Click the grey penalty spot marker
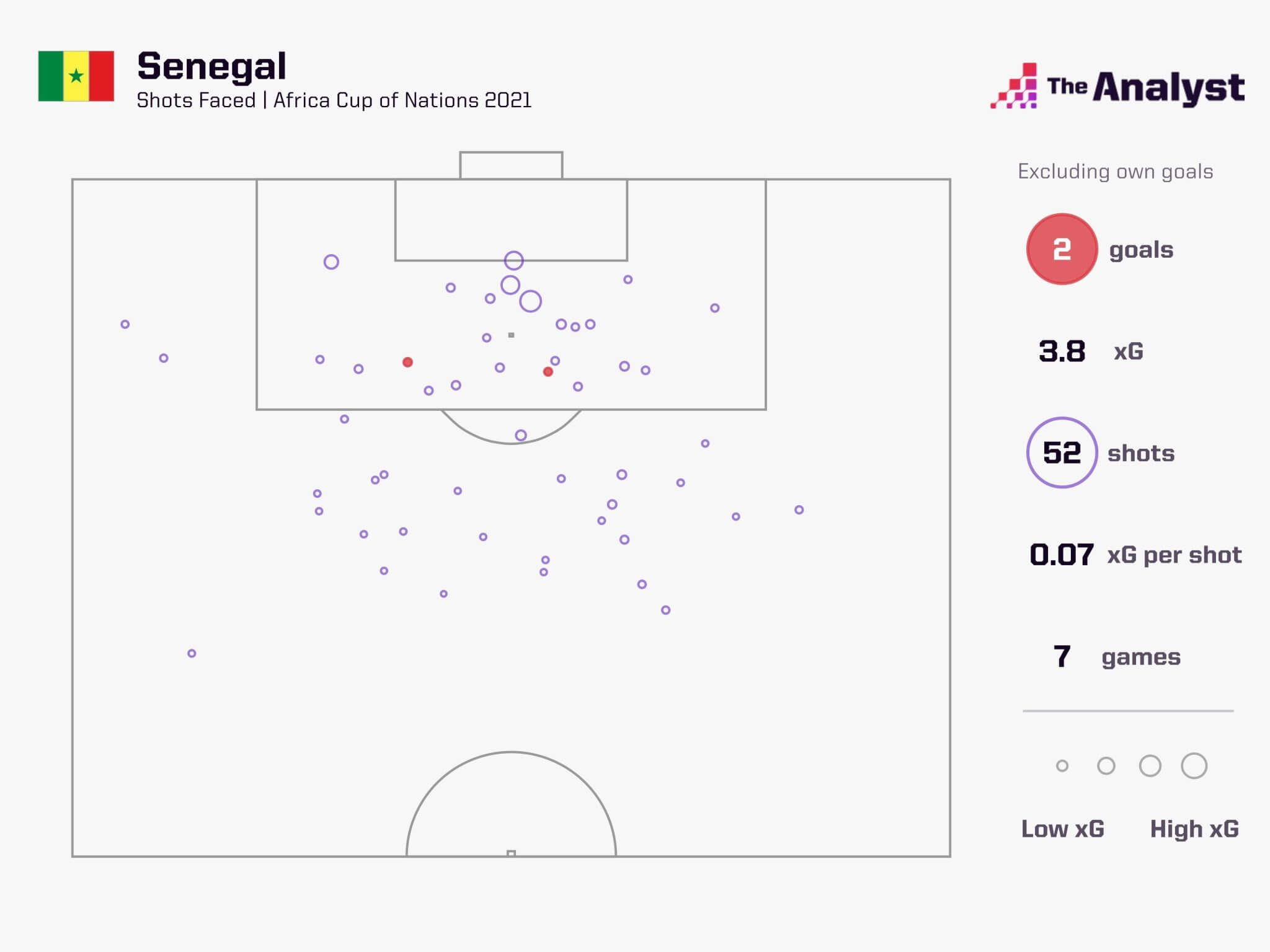Image resolution: width=1270 pixels, height=952 pixels. 511,335
